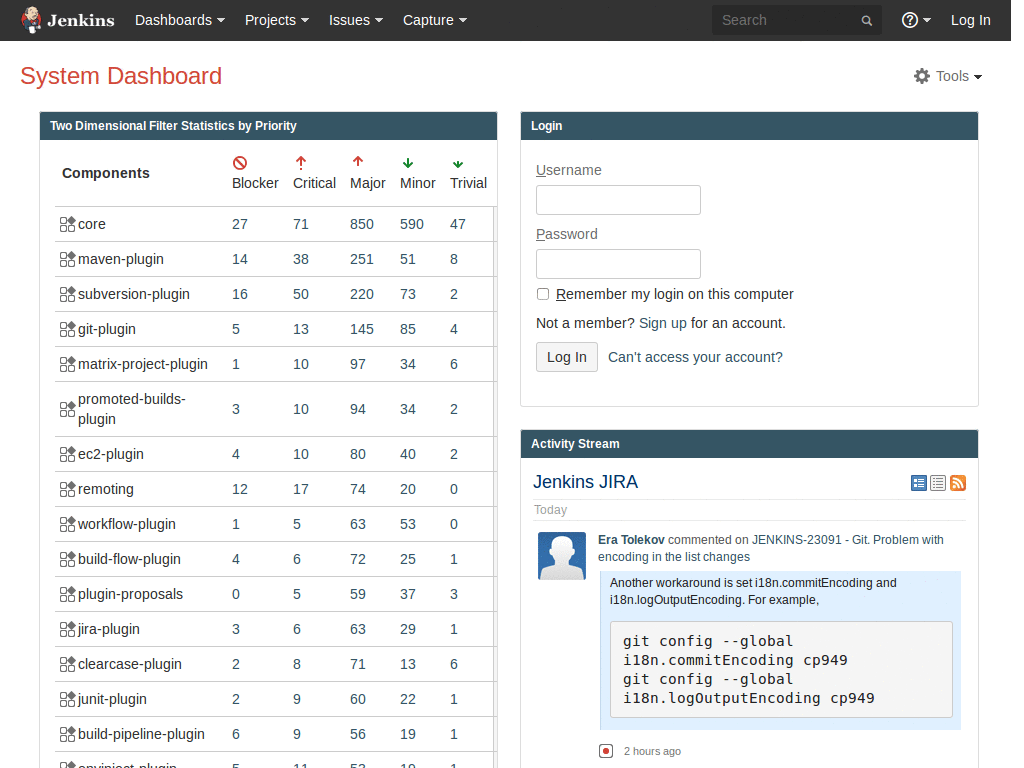
Task: Select the Critical priority arrow icon
Action: (x=300, y=161)
